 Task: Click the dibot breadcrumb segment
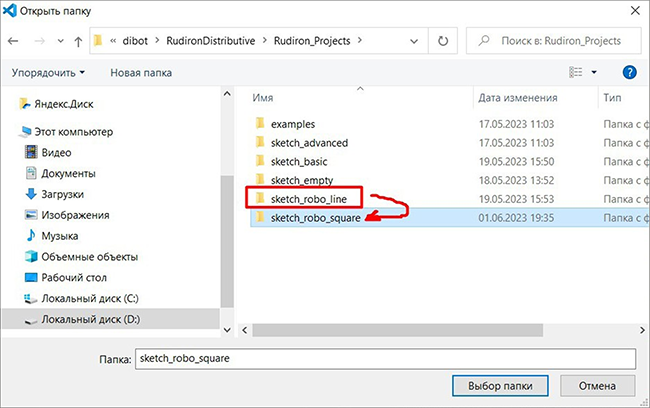[x=135, y=41]
